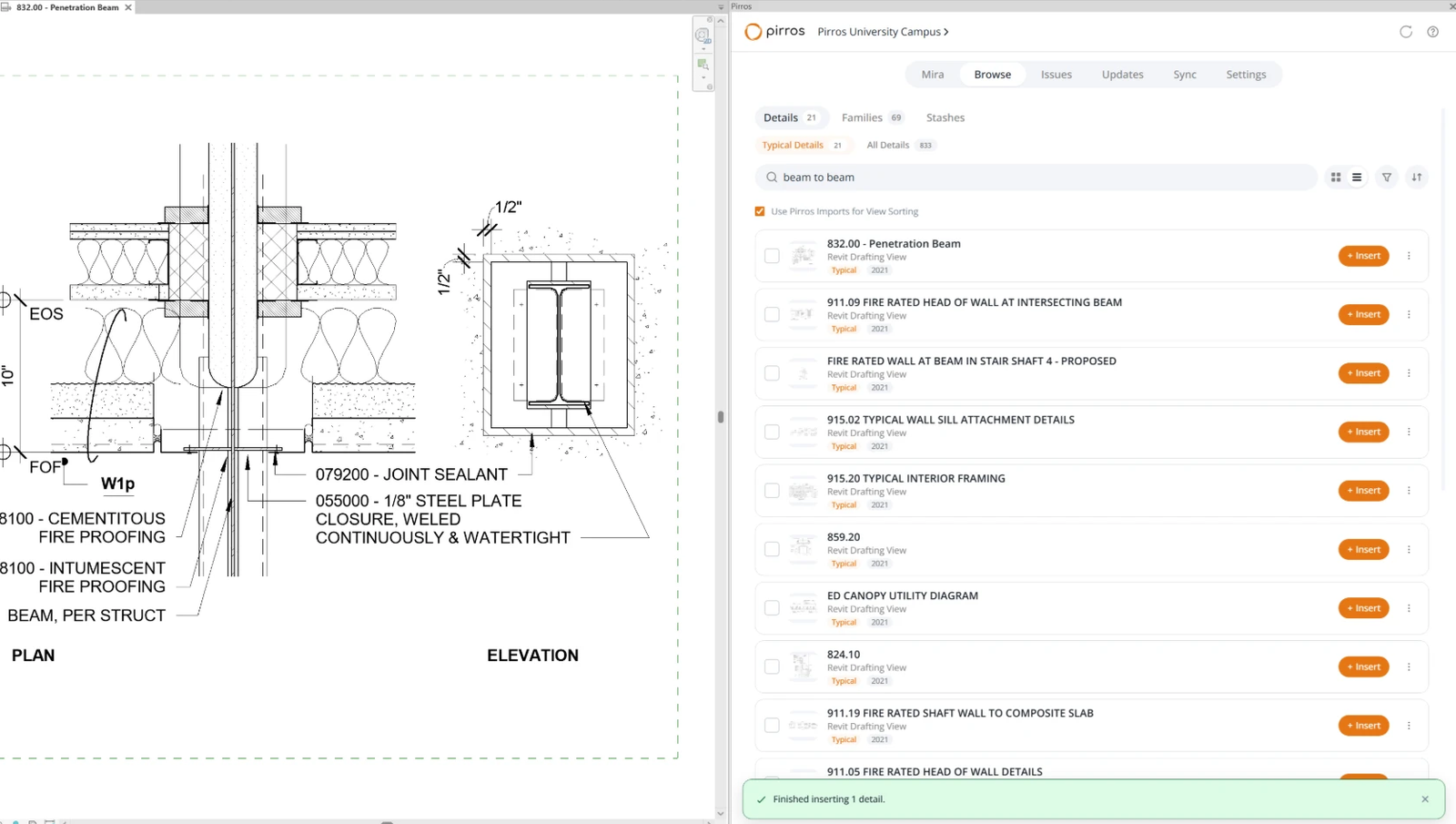
Task: Insert the 911.19 Fire Rated Shaft Wall detail
Action: tap(1363, 726)
